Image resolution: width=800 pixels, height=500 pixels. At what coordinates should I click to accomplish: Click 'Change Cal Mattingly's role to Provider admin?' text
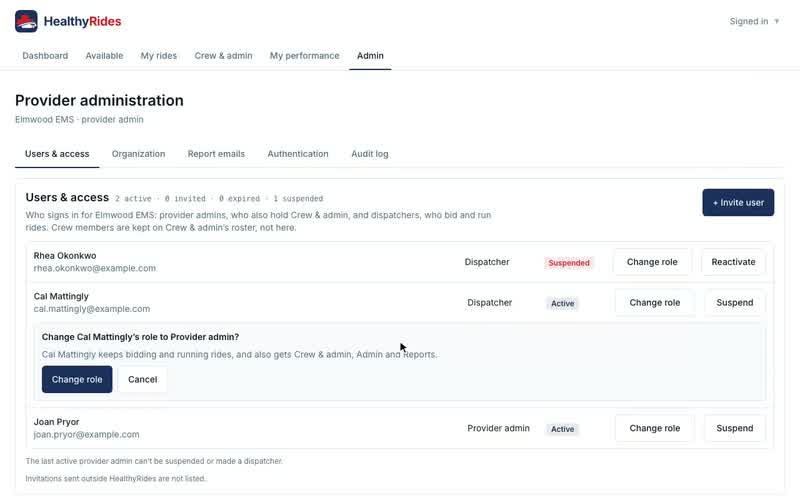click(x=140, y=337)
